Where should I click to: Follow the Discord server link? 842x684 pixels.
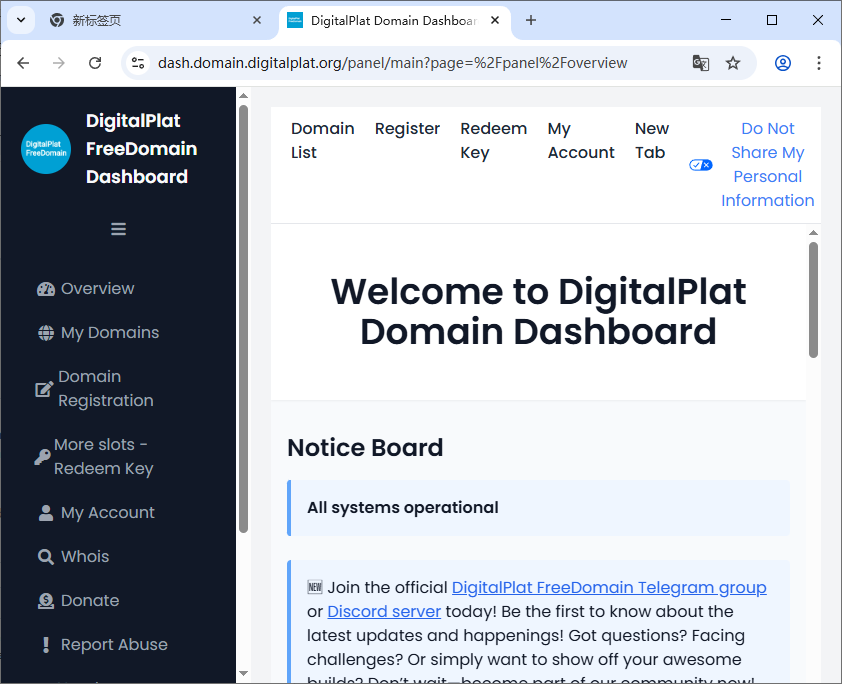coord(384,612)
